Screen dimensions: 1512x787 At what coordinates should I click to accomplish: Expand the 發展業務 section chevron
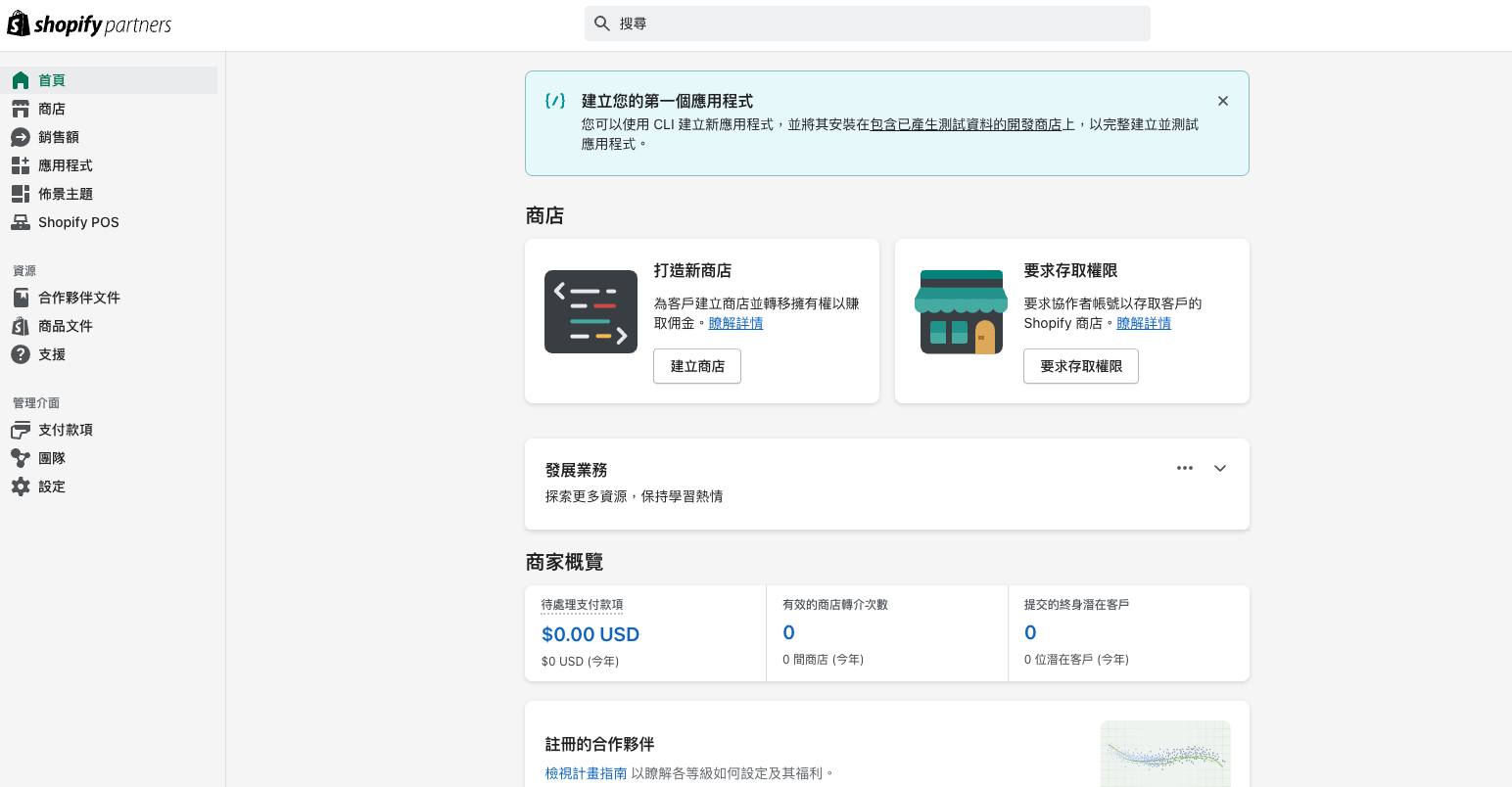(x=1220, y=468)
